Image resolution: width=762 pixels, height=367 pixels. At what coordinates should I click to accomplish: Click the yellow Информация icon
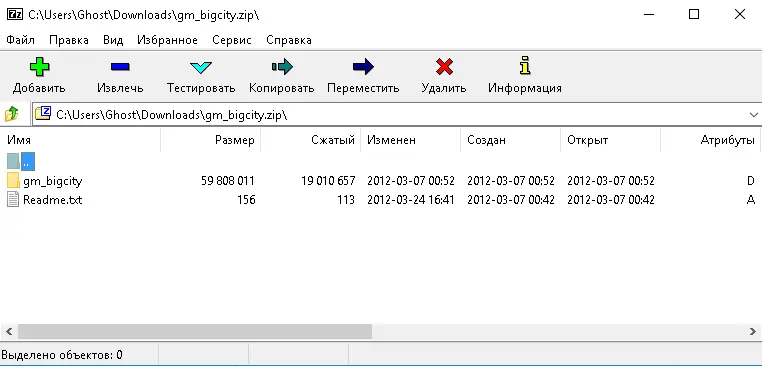pyautogui.click(x=525, y=66)
